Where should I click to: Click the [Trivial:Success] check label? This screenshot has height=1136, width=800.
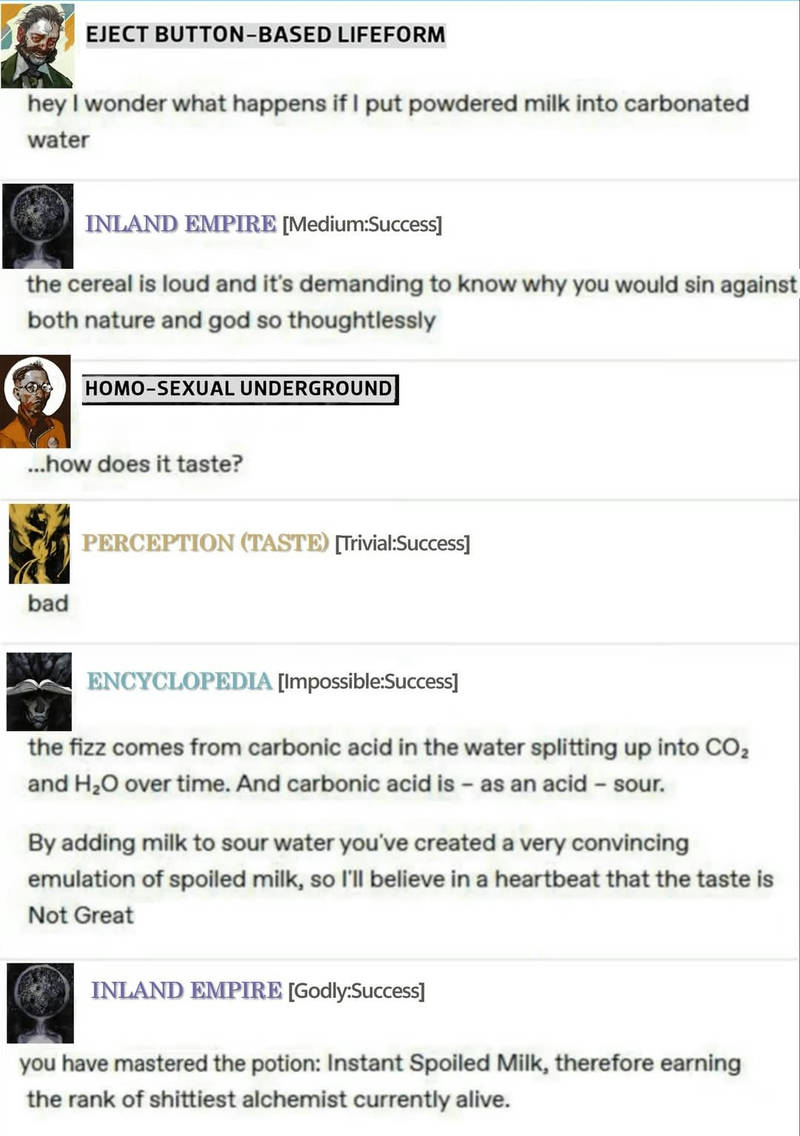[402, 543]
